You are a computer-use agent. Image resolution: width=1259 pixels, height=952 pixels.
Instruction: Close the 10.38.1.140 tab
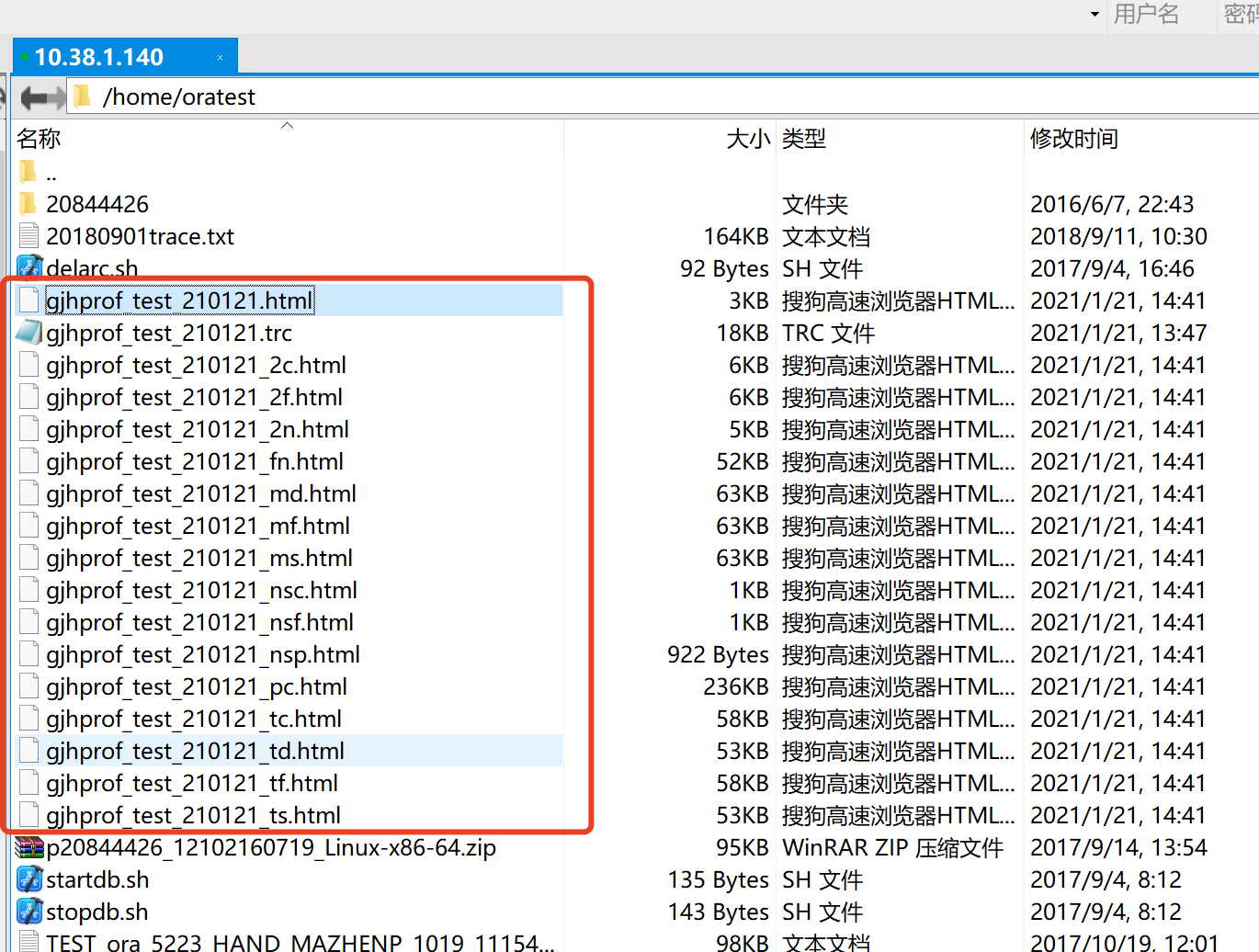(220, 57)
